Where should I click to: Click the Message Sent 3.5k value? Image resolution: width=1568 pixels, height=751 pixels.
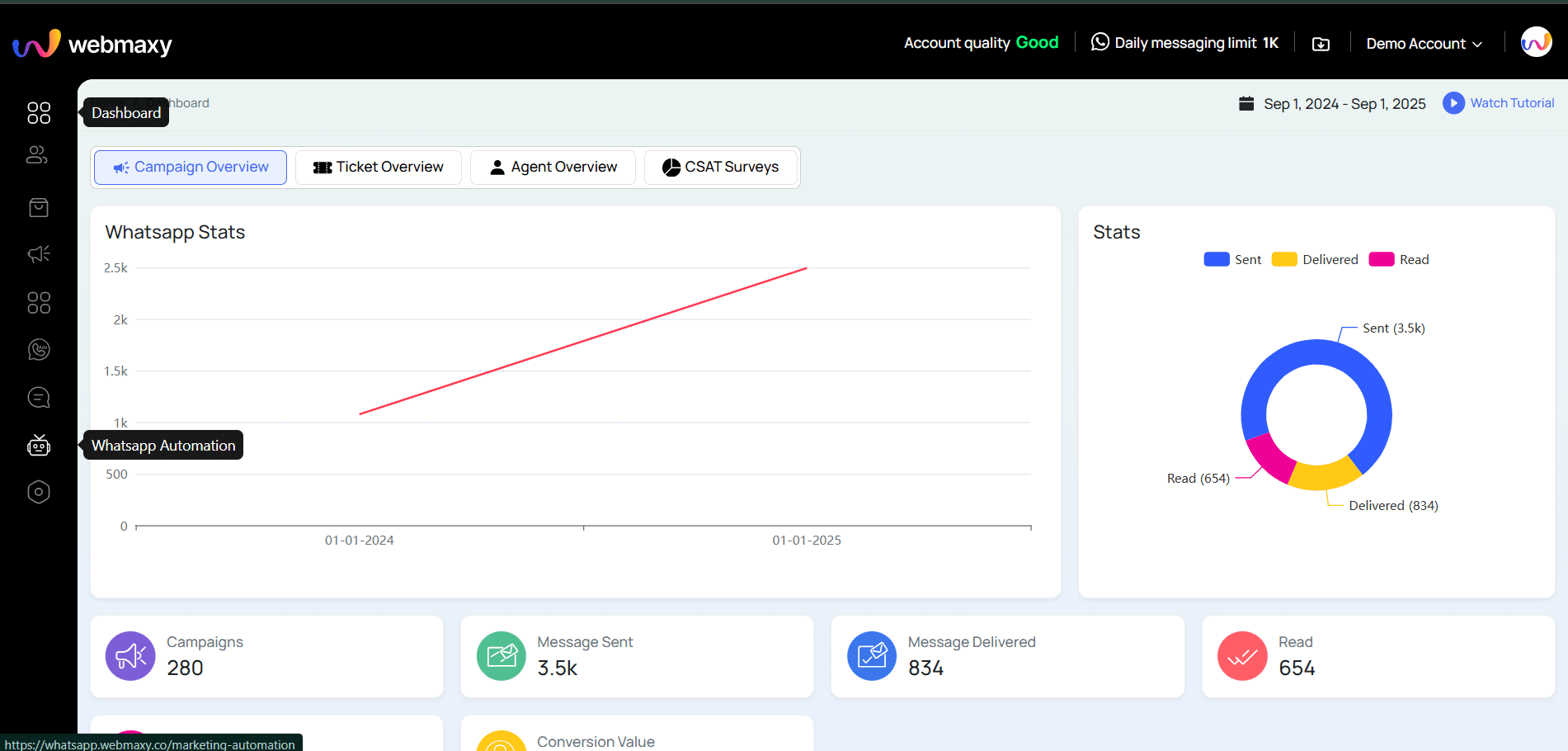pyautogui.click(x=557, y=668)
